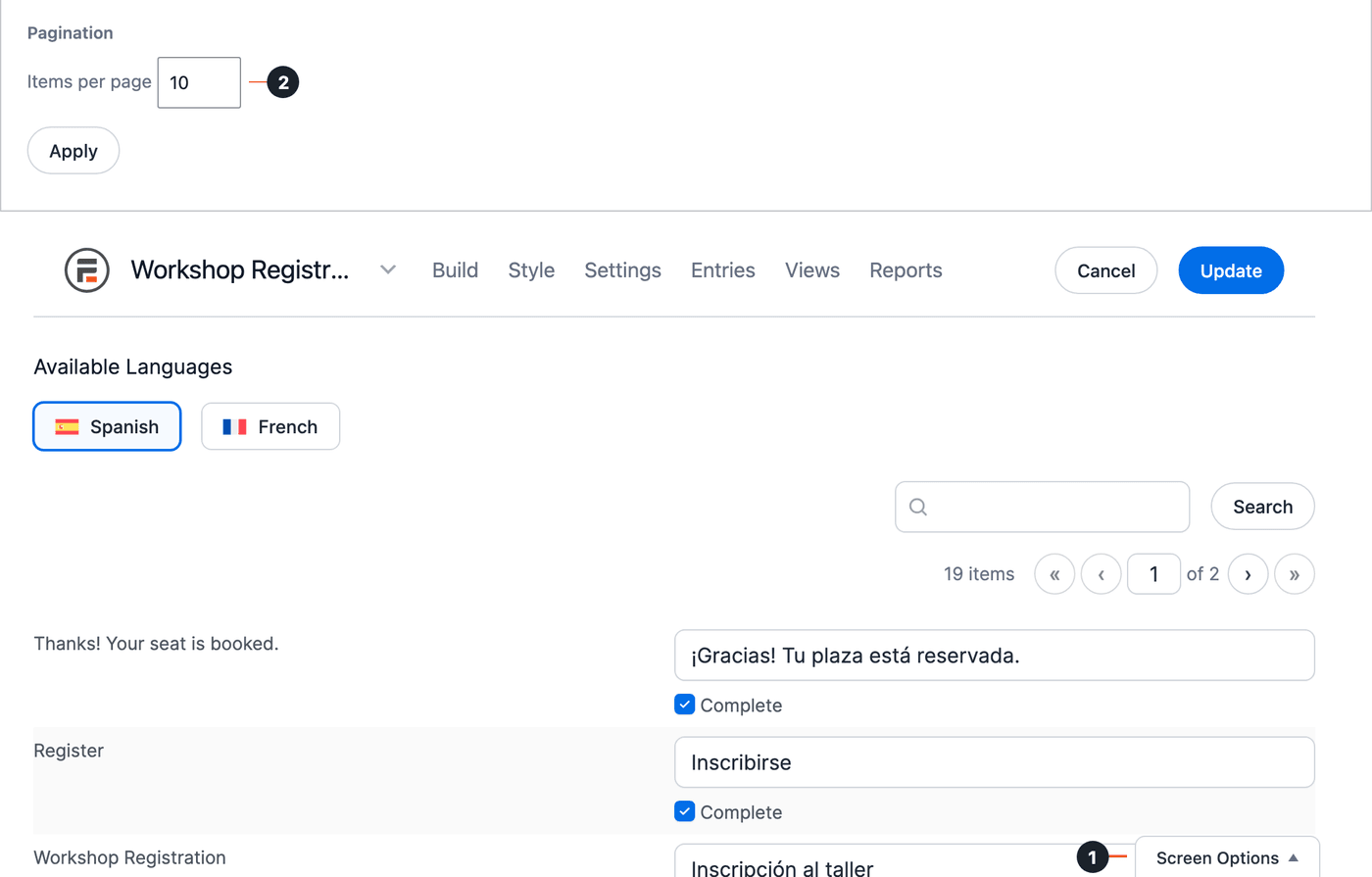Viewport: 1372px width, 877px height.
Task: Click the 'Register' source string text
Action: (69, 751)
